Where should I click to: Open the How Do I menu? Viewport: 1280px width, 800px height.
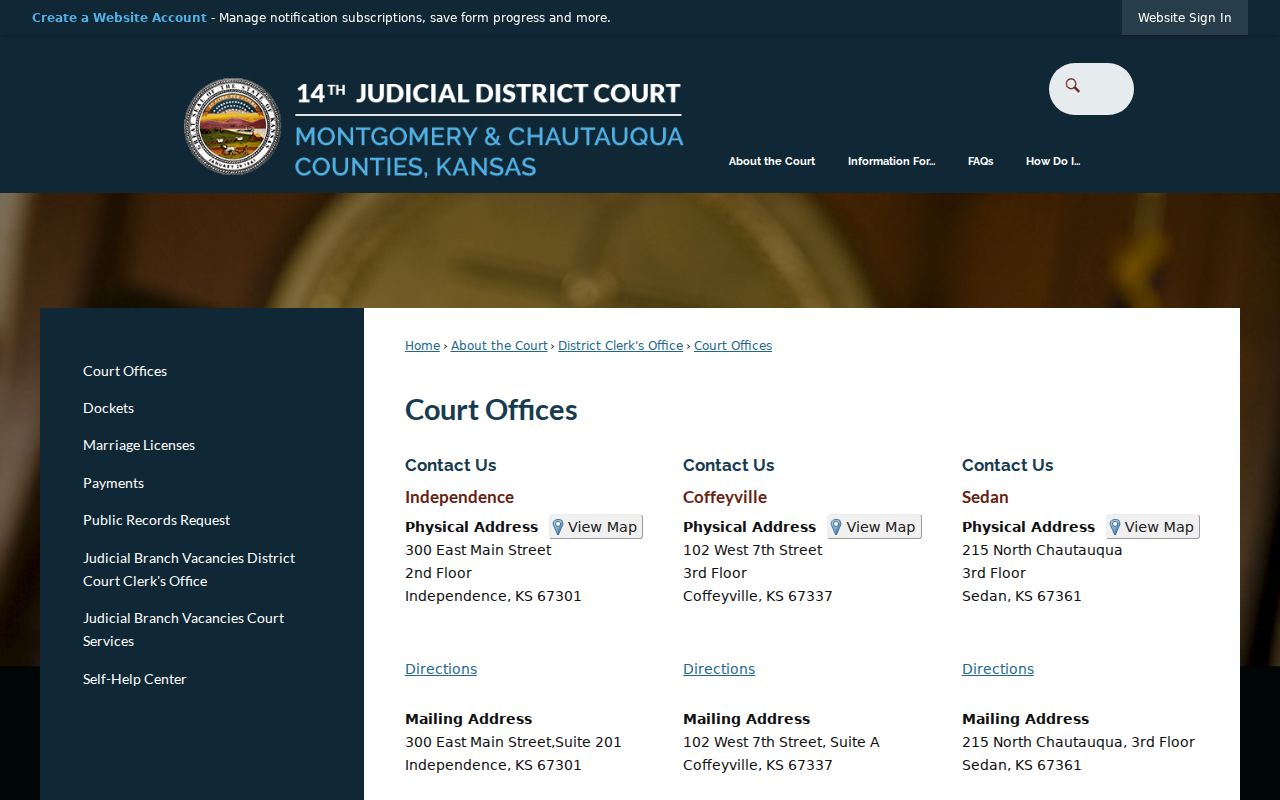click(1053, 161)
